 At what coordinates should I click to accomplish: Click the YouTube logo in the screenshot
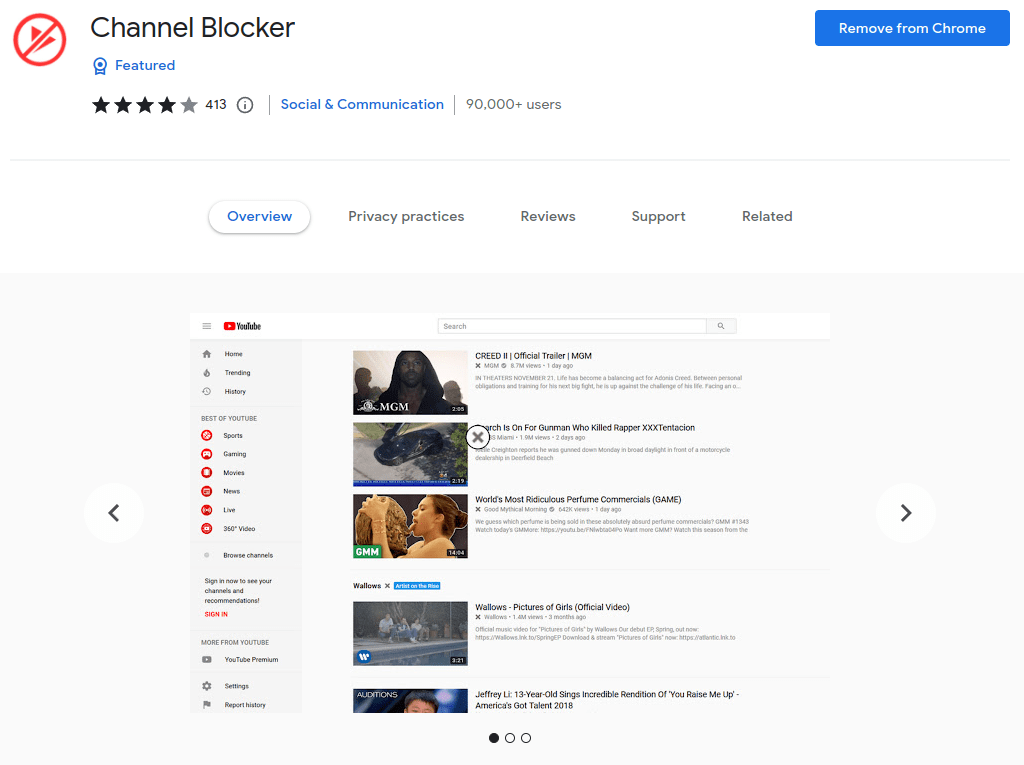[242, 326]
